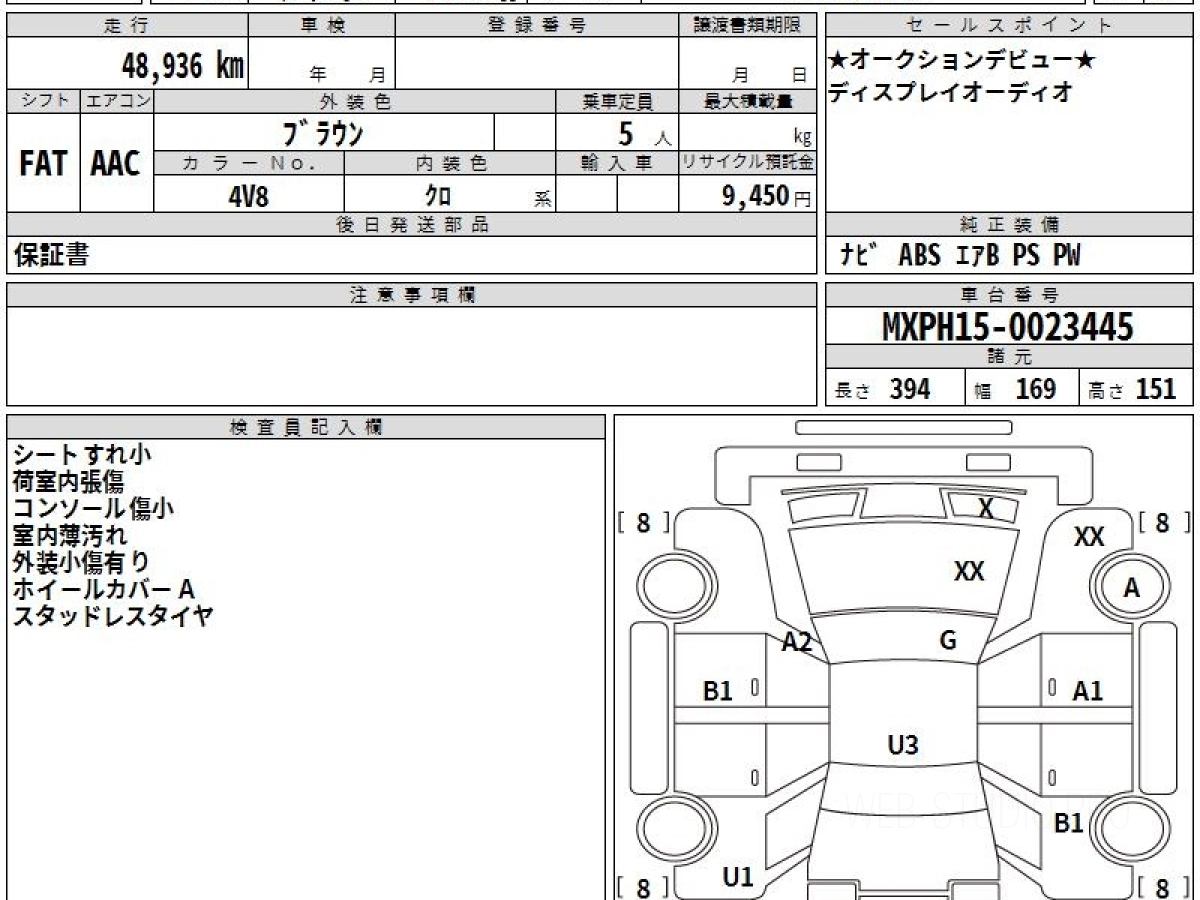Select the inspector note 荷室内張傷
Screen dimensions: 1200x900
68,481
